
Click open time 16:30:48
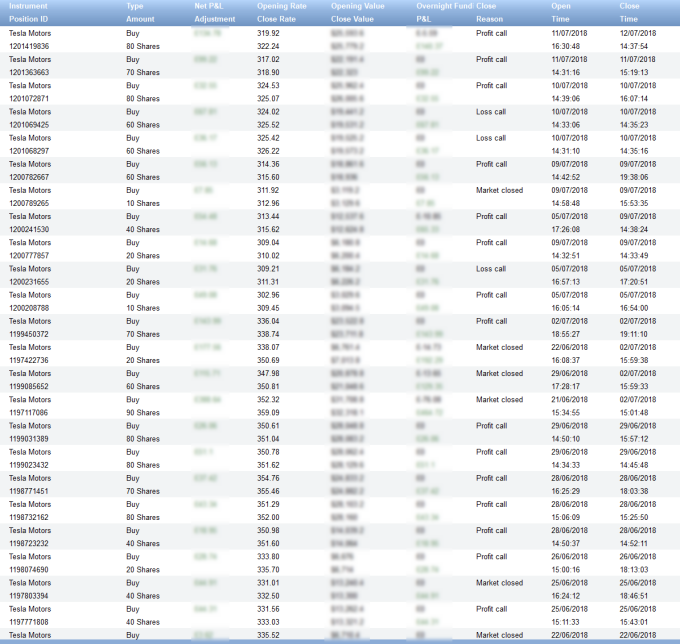click(x=566, y=46)
